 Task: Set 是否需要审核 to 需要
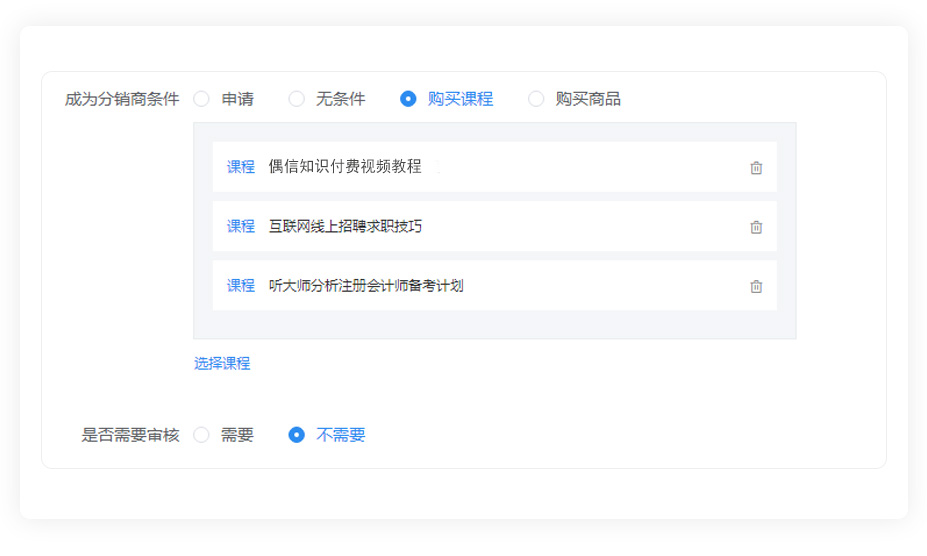(x=202, y=435)
